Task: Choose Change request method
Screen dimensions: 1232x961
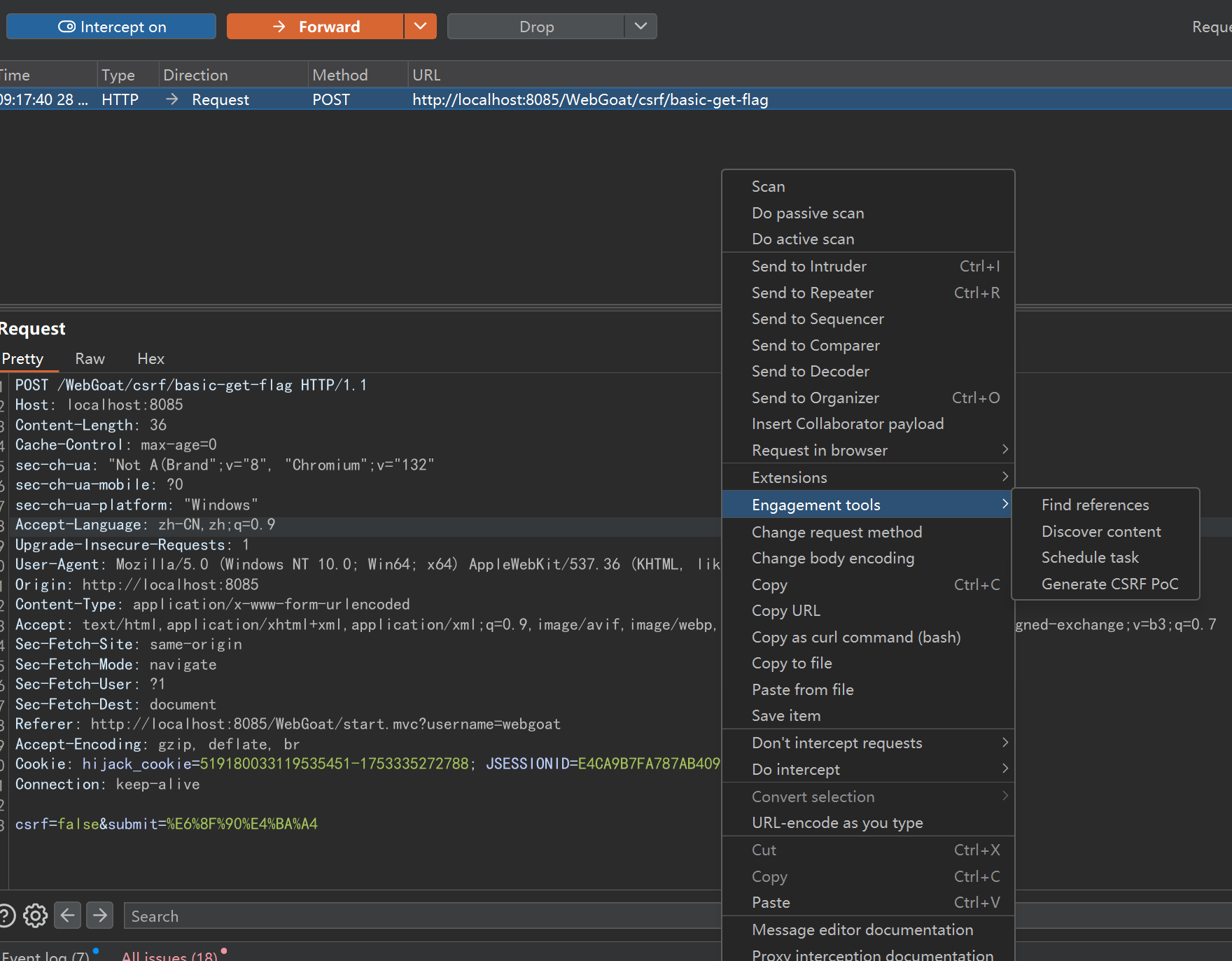Action: click(x=868, y=532)
